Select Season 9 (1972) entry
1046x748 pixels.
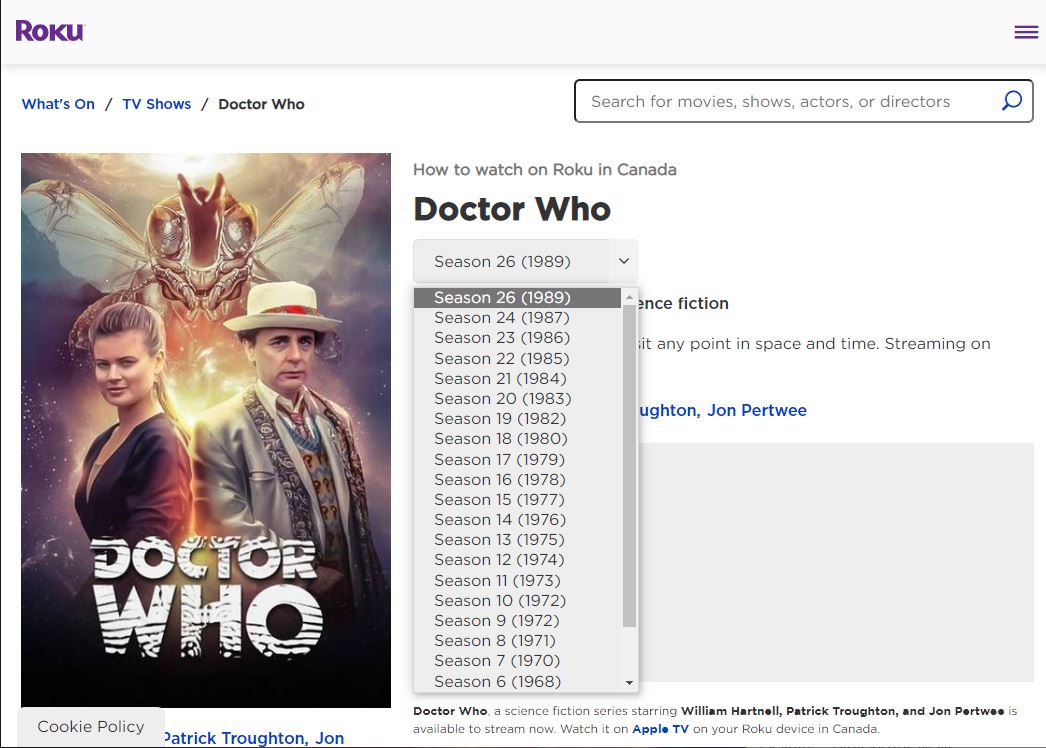(x=496, y=620)
